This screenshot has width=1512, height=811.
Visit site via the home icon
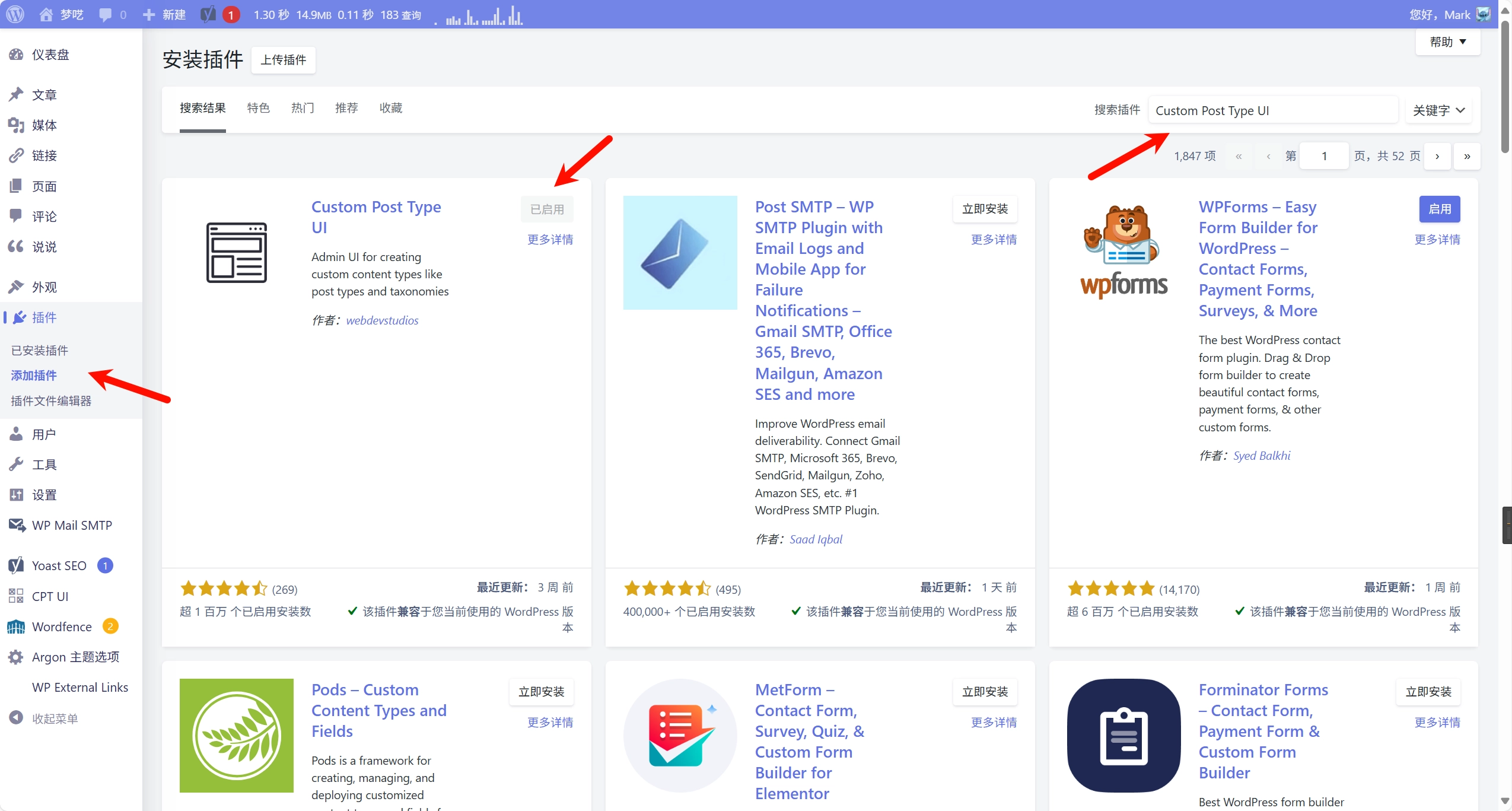(46, 14)
